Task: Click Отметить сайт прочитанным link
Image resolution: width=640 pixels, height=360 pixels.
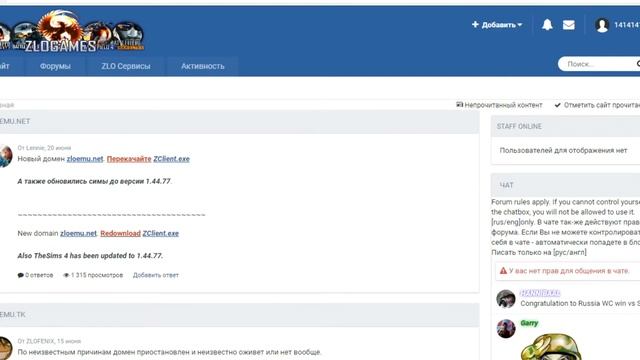Action: [602, 105]
